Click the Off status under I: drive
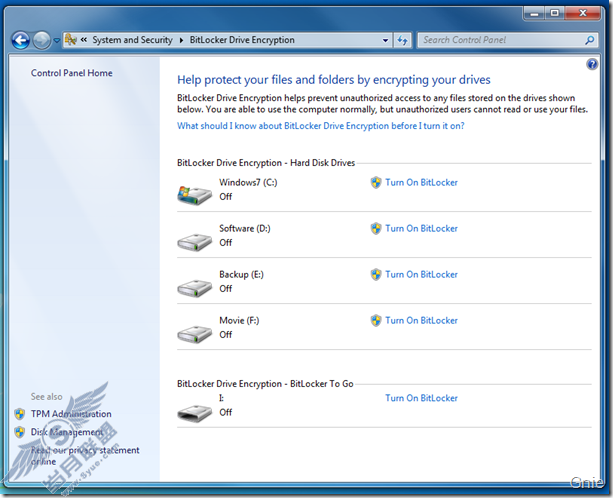The width and height of the screenshot is (613, 498). click(x=226, y=413)
